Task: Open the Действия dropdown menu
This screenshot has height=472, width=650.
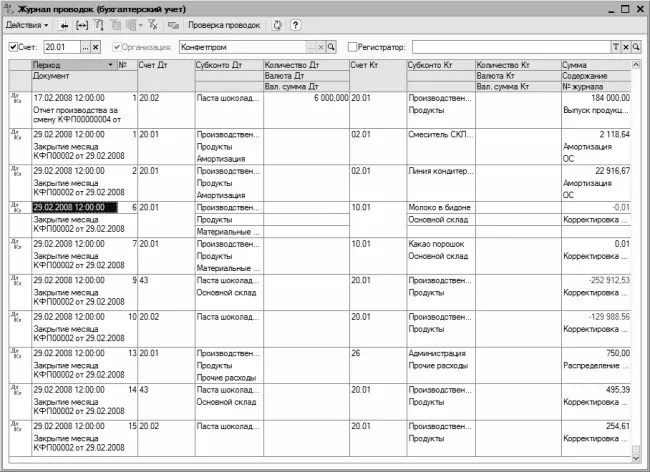Action: point(27,24)
